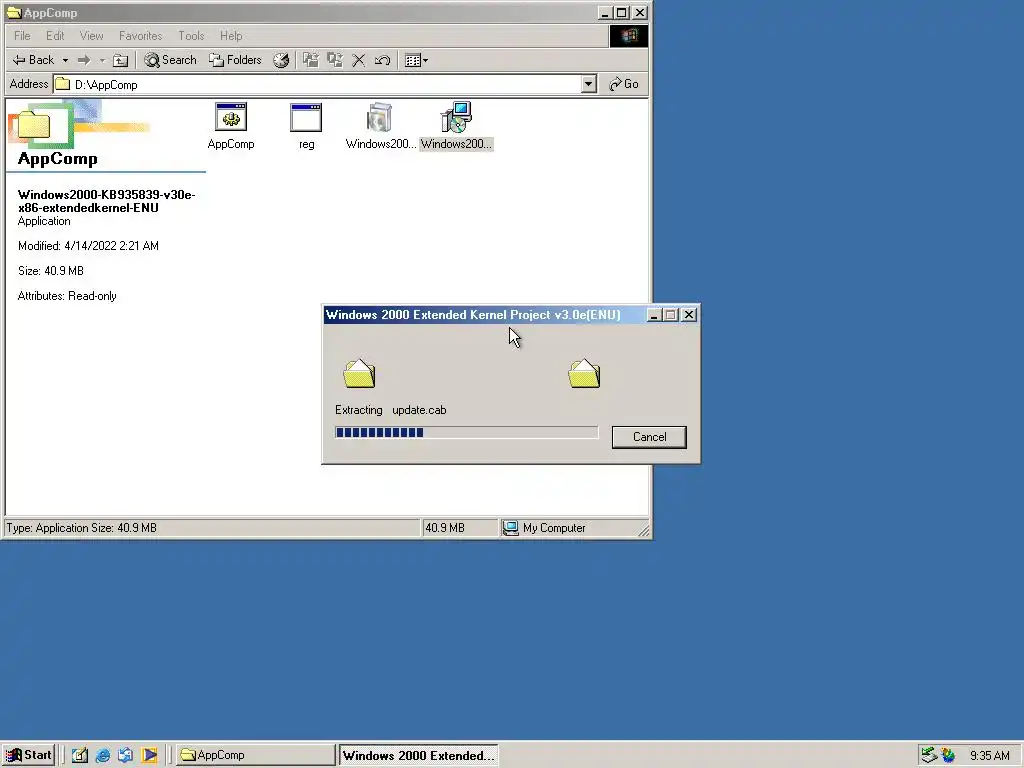
Task: Click the Windows2000-KB935839 file name heading
Action: tap(106, 201)
